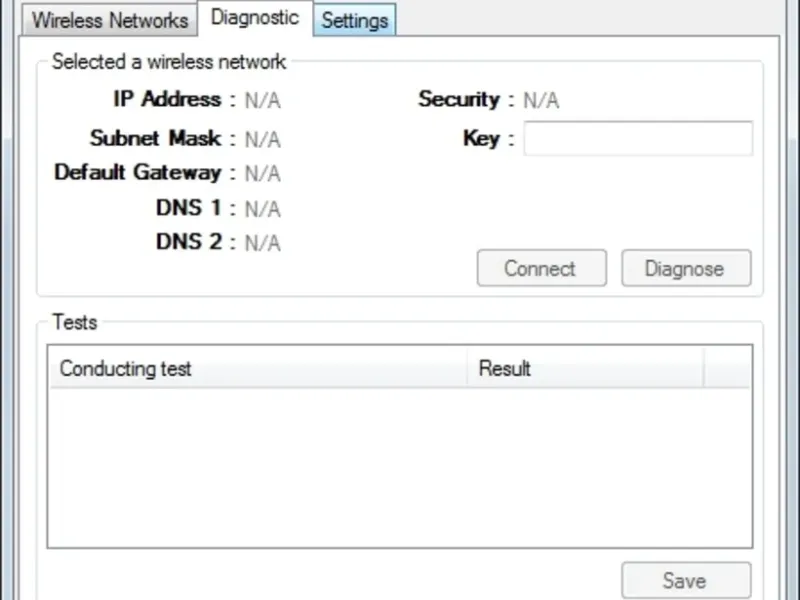The height and width of the screenshot is (600, 800).
Task: Click the Security label
Action: (x=458, y=99)
